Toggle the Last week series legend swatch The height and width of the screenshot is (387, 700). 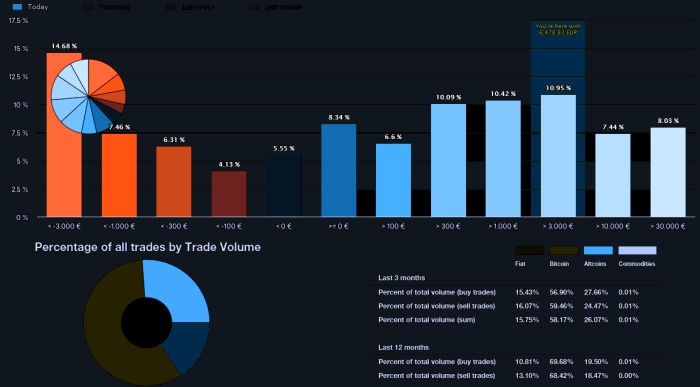[171, 7]
